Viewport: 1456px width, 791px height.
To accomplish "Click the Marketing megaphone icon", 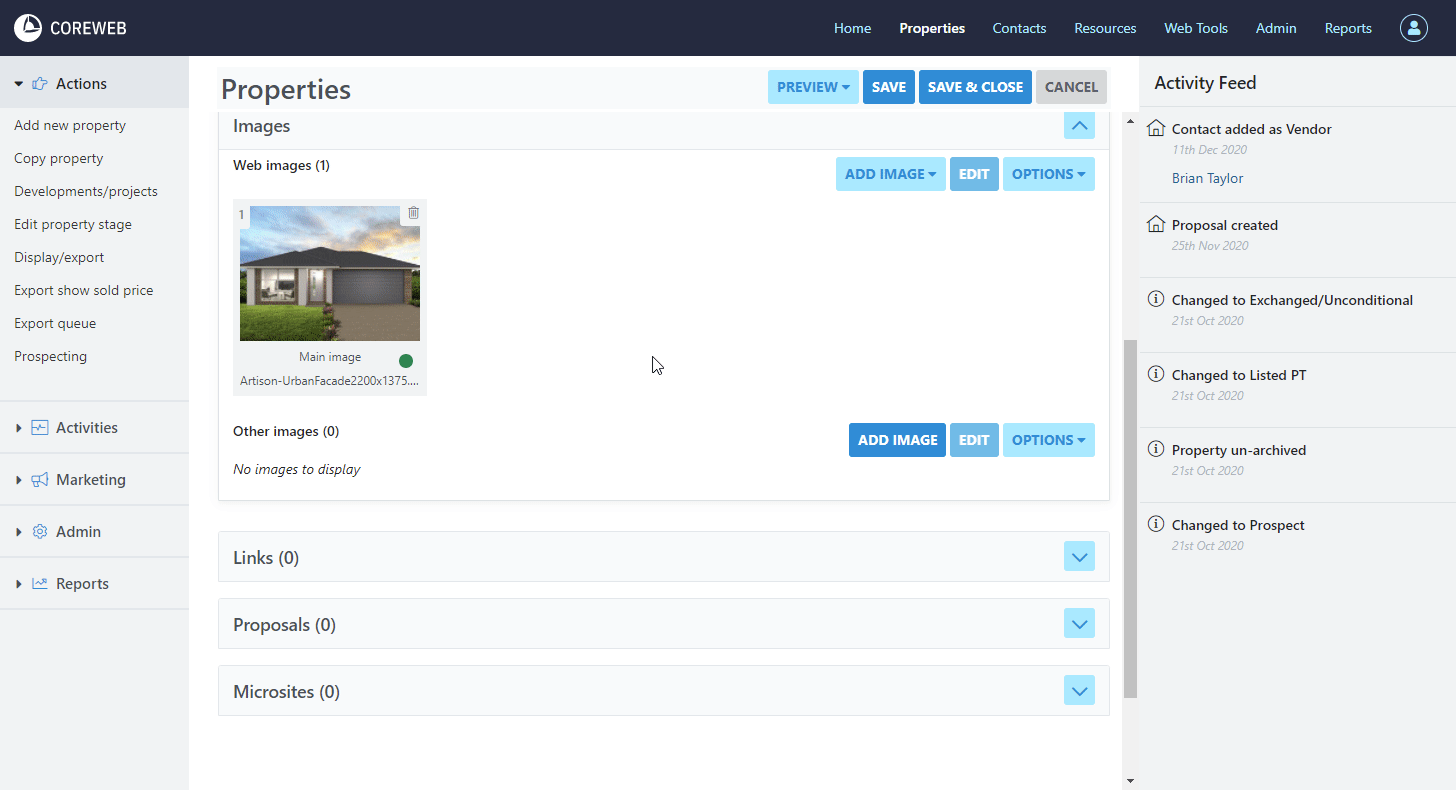I will (40, 480).
